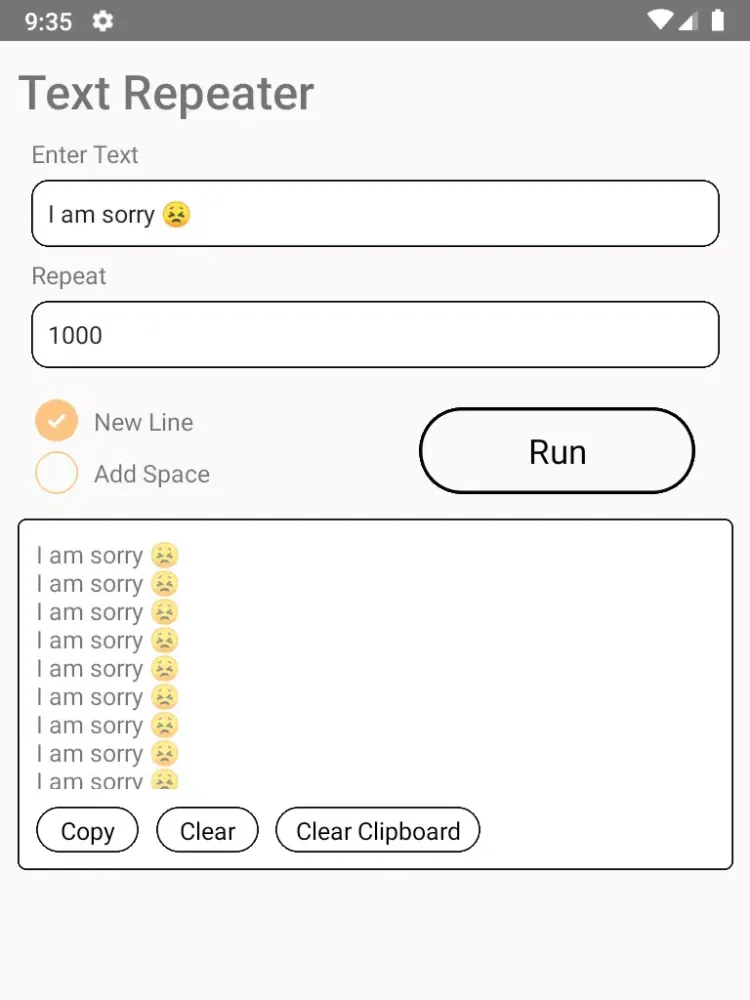This screenshot has width=750, height=1000.
Task: Click the Repeat count field showing 1000
Action: [375, 334]
